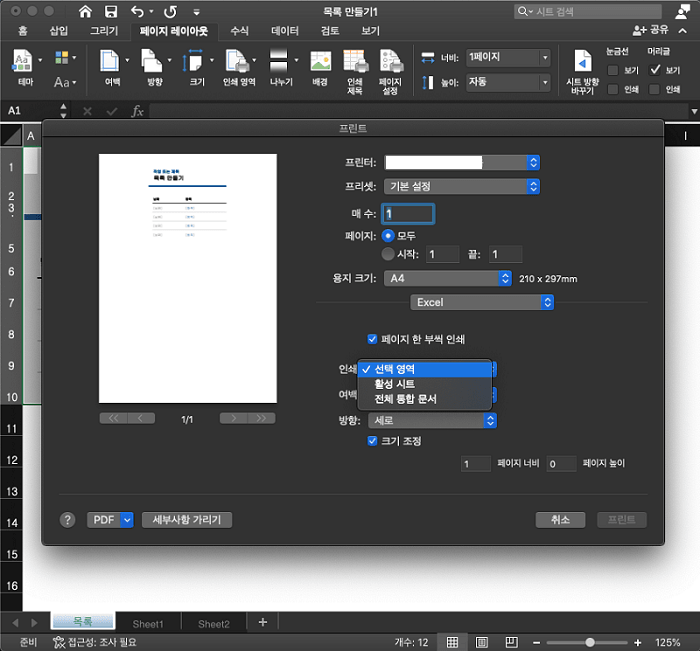Open the print dialog help button
The width and height of the screenshot is (700, 651).
(x=67, y=520)
